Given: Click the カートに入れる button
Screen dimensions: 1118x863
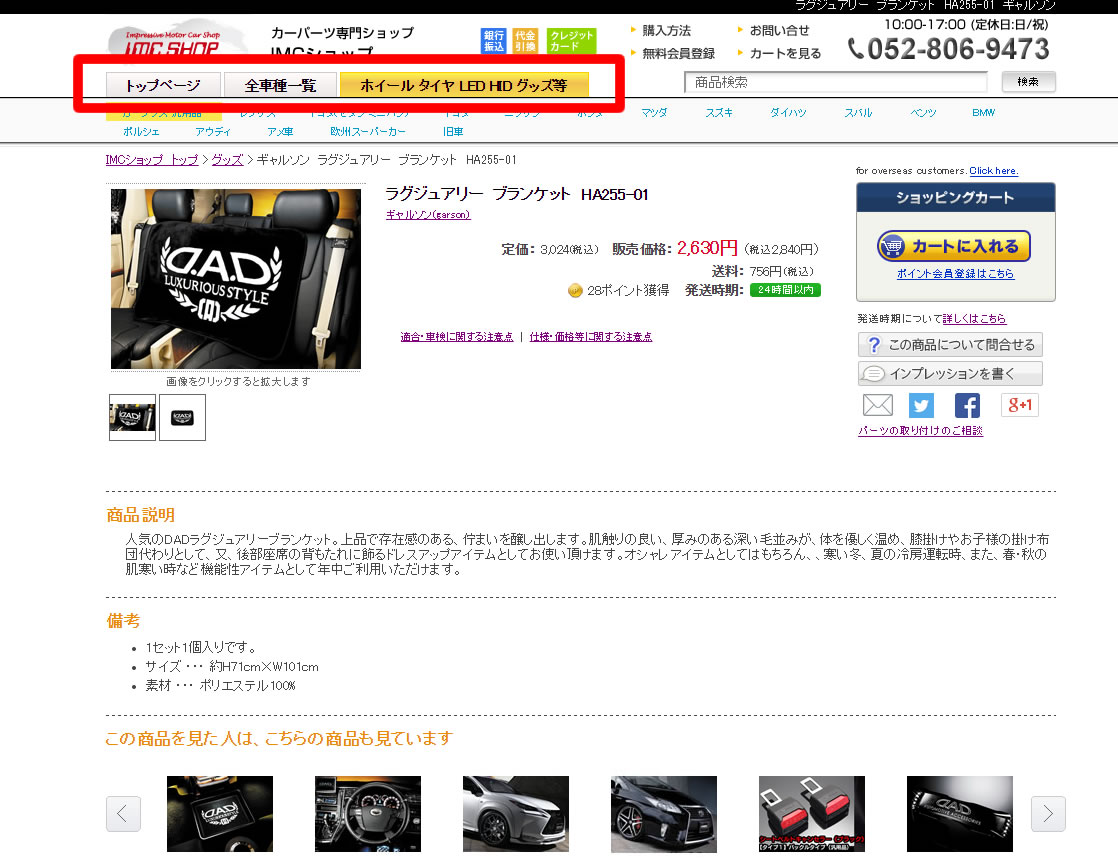Looking at the screenshot, I should [x=954, y=247].
